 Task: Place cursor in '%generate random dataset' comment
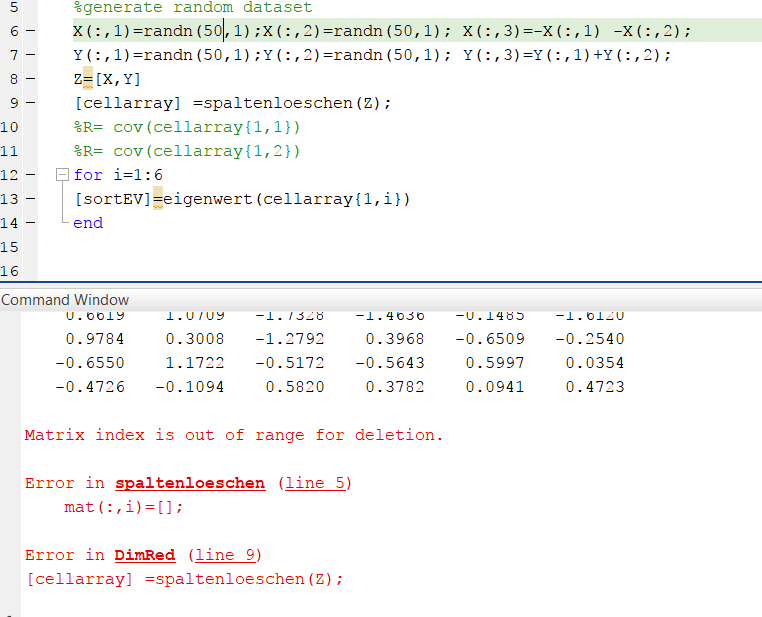[x=192, y=8]
